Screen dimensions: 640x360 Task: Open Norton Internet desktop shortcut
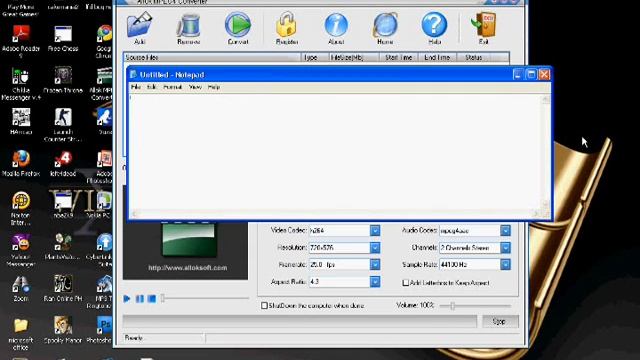(x=21, y=209)
